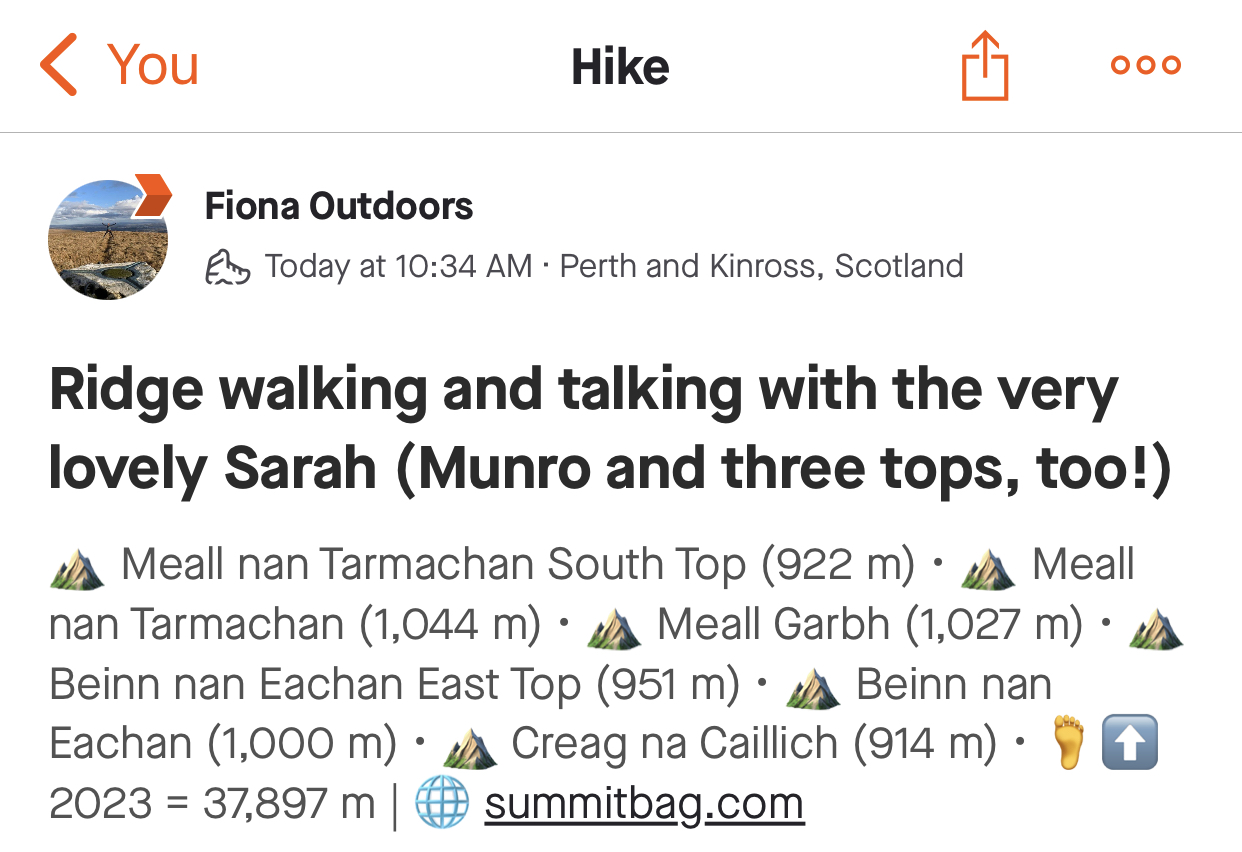Open the summitbag.com link
The width and height of the screenshot is (1242, 852).
(644, 804)
